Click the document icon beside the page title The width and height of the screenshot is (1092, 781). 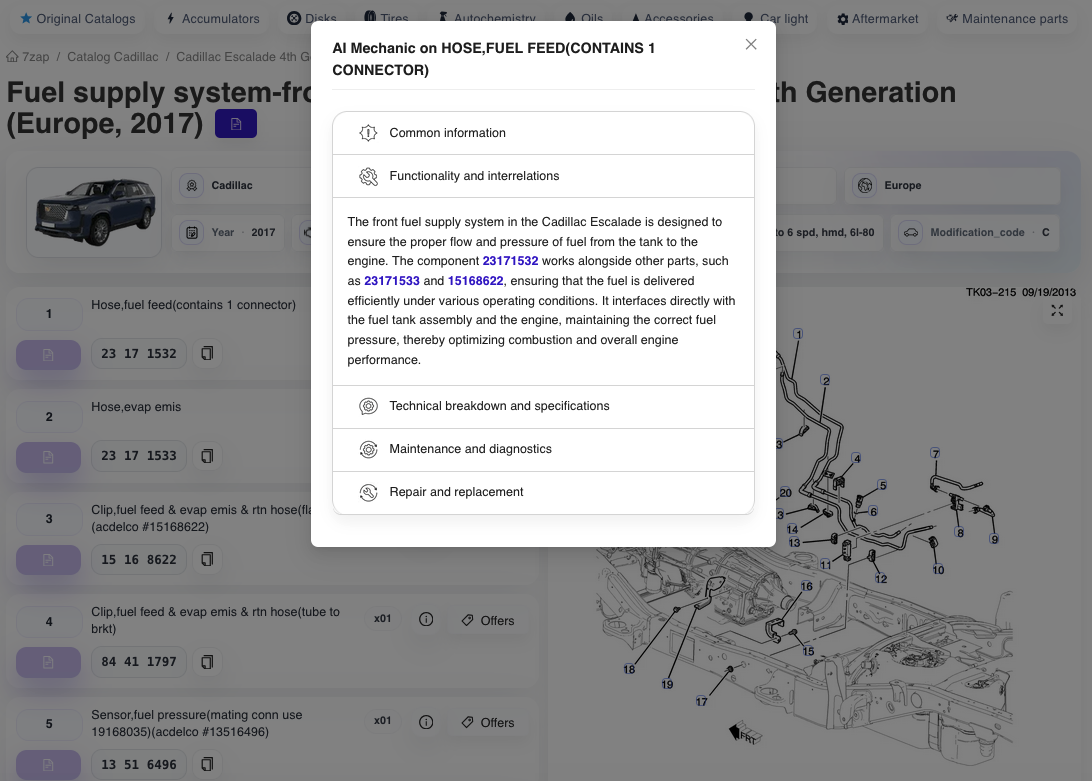pyautogui.click(x=236, y=123)
